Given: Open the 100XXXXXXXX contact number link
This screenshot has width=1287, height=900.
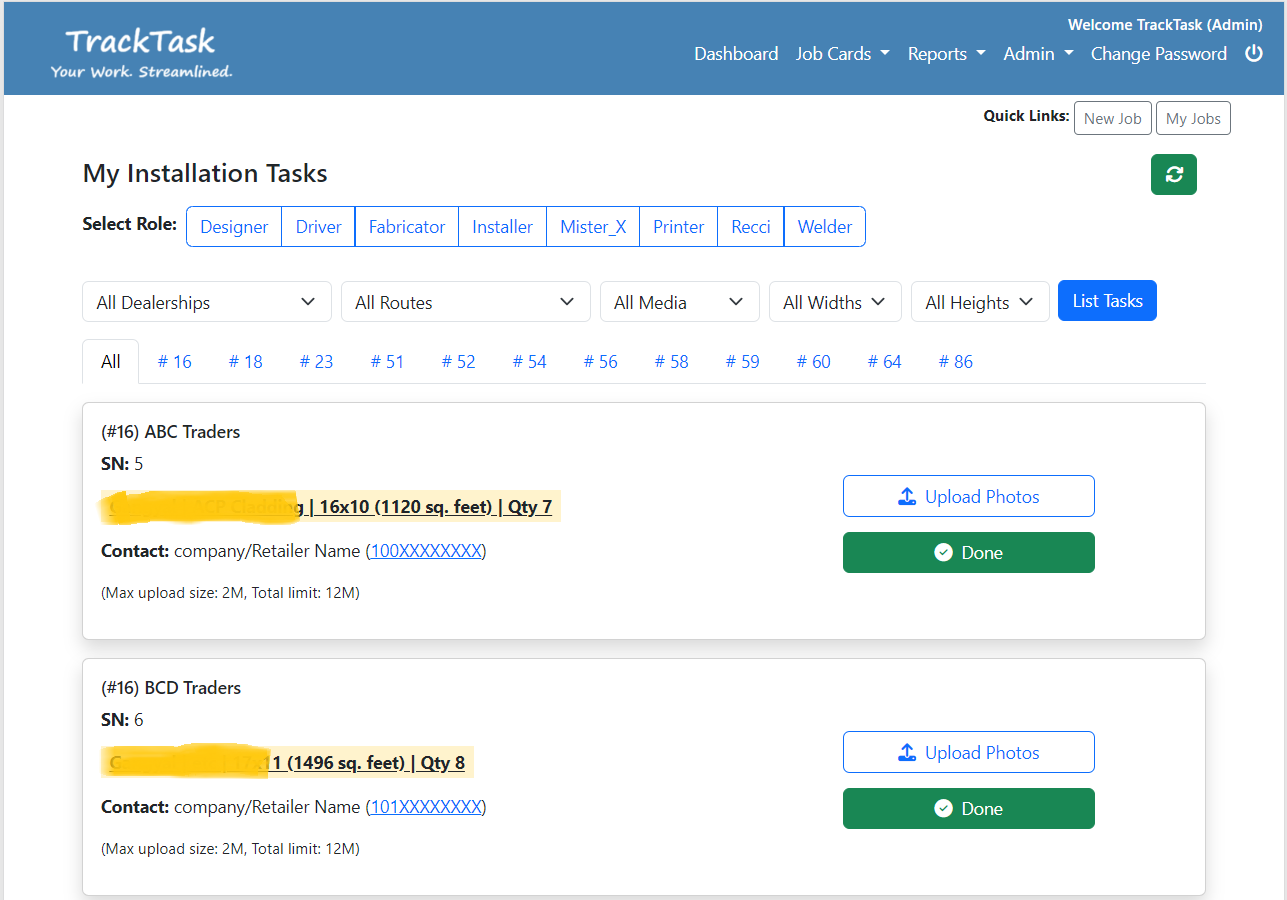Looking at the screenshot, I should [x=427, y=551].
